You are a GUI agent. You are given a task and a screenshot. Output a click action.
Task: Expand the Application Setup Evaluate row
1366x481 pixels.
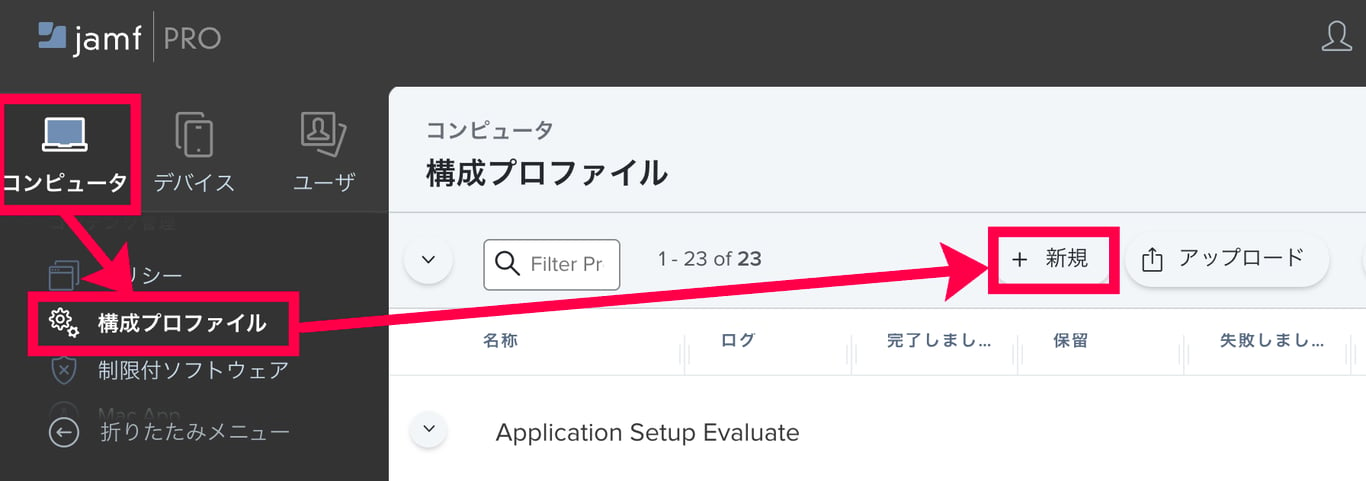429,430
